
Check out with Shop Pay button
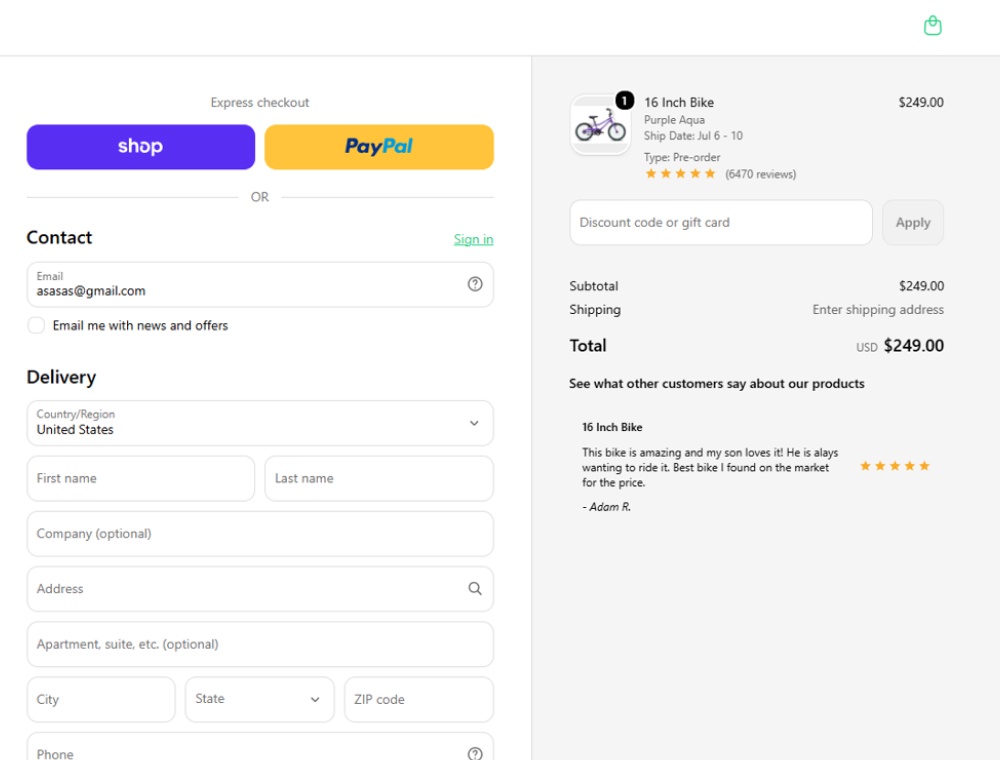point(141,147)
